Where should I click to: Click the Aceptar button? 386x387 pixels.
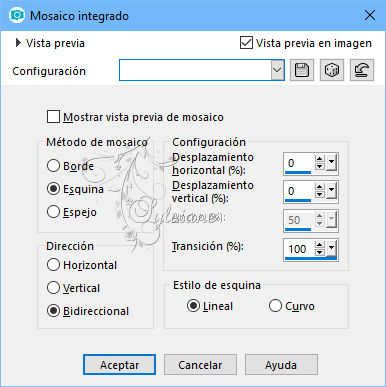point(119,365)
